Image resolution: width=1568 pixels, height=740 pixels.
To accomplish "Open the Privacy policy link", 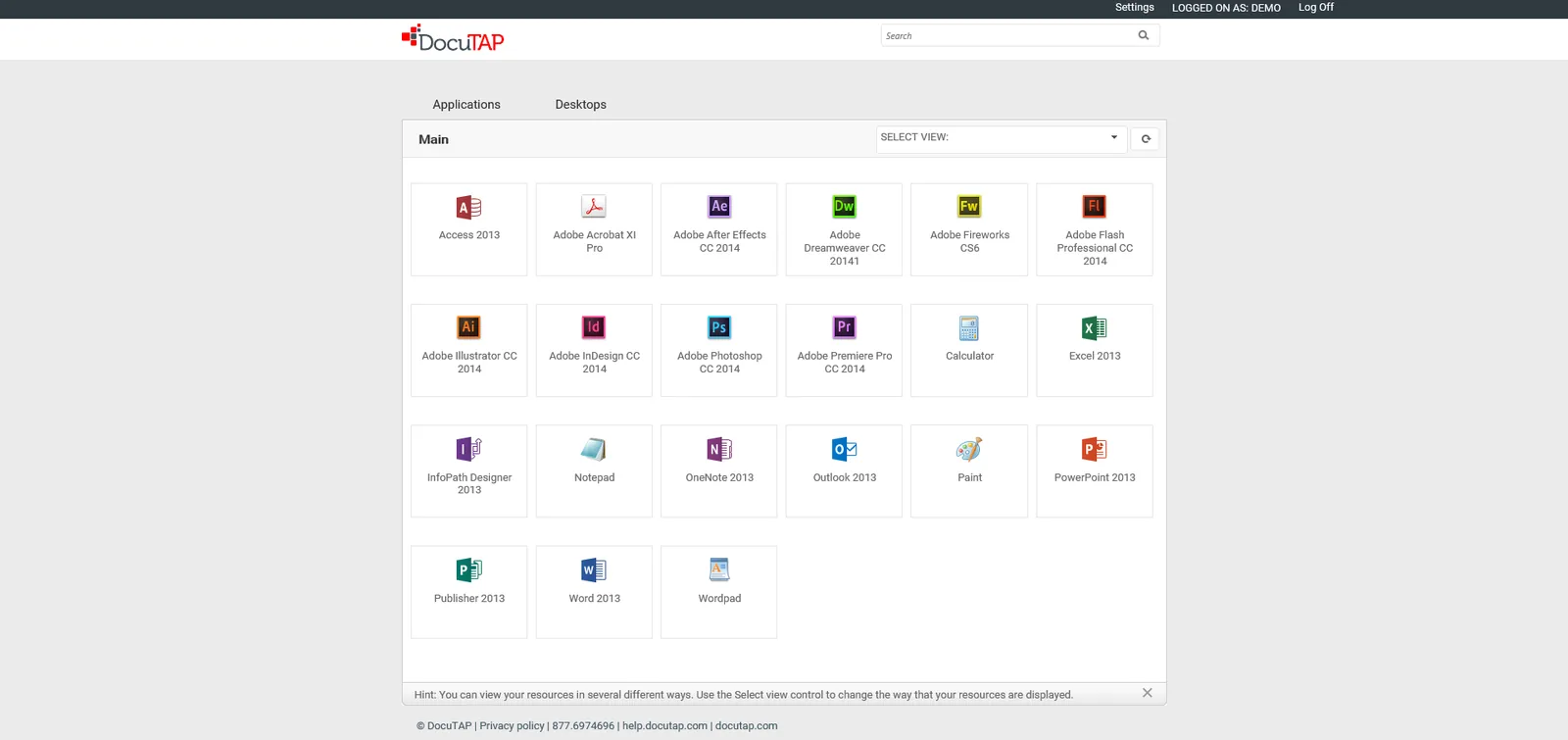I will coord(512,726).
